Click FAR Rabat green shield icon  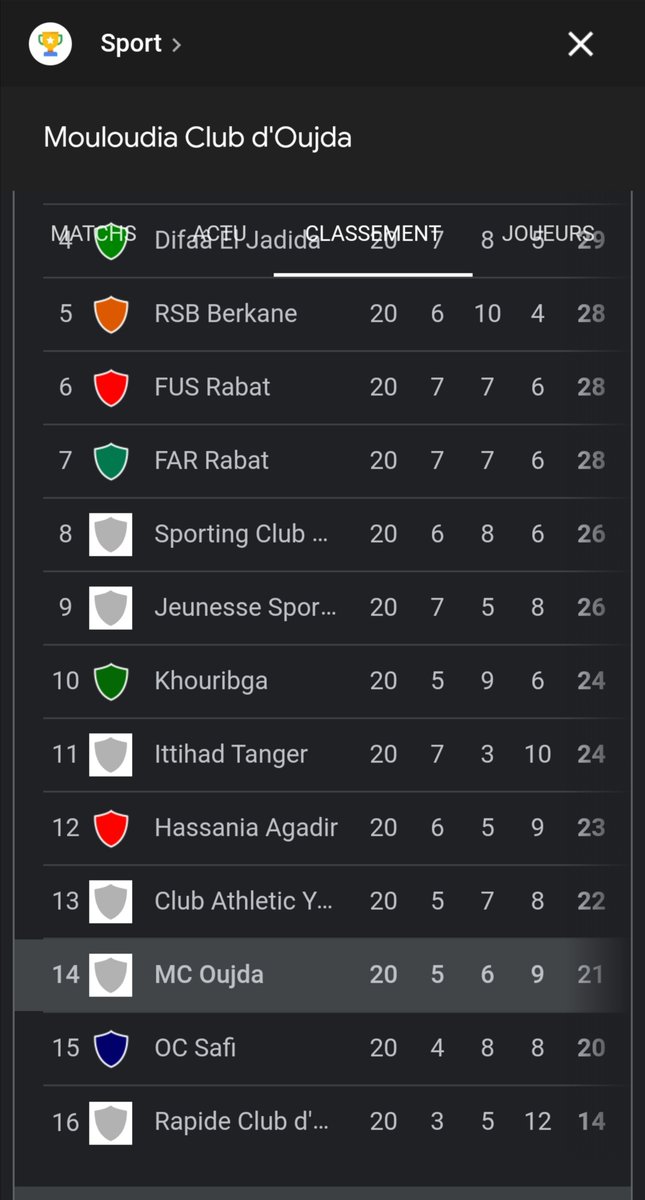tap(111, 461)
